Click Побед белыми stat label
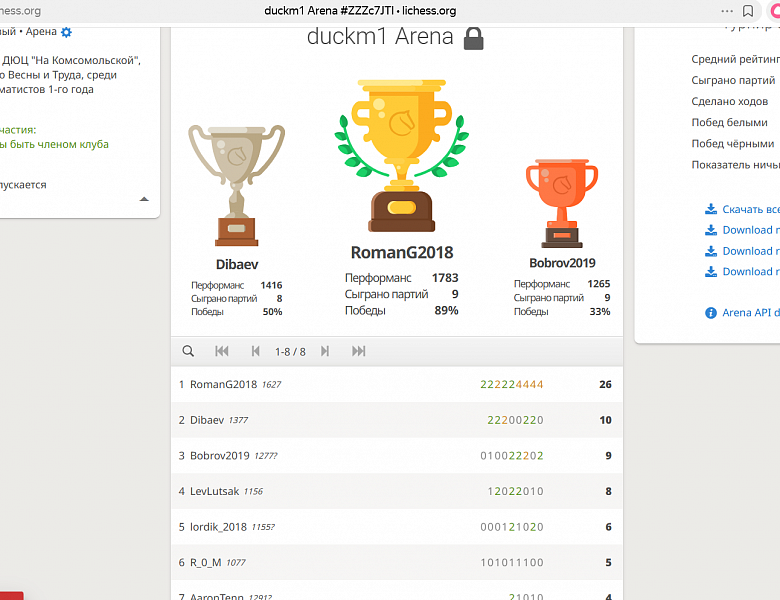Image resolution: width=780 pixels, height=600 pixels. coord(729,122)
